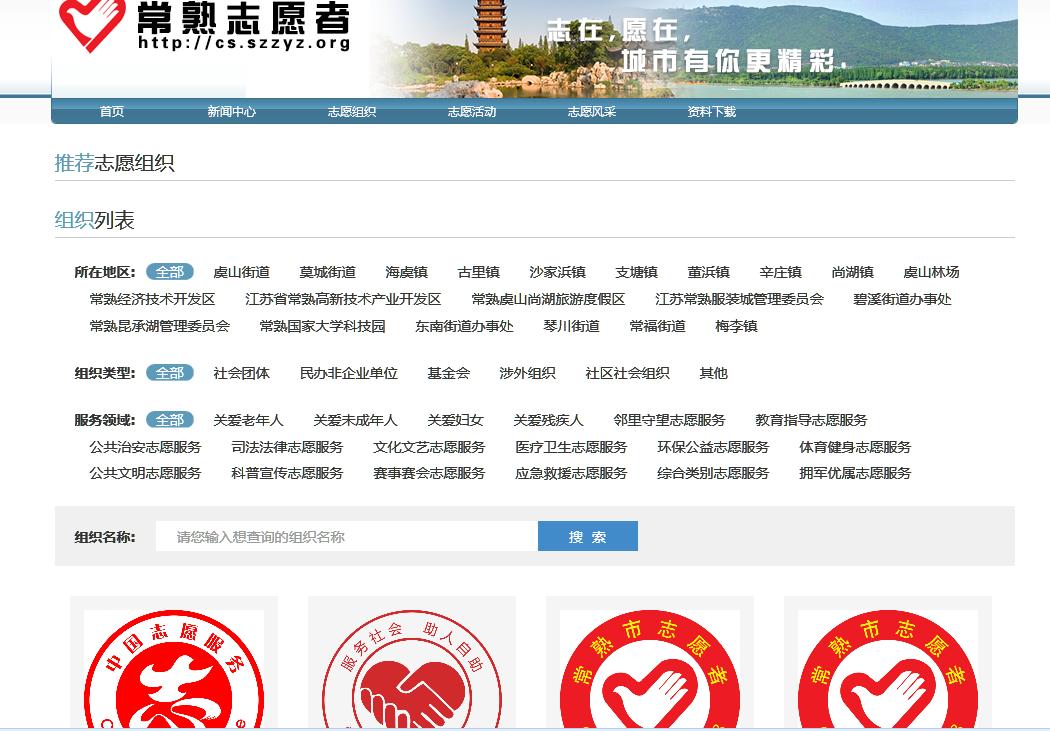Filter by 江苏常熟服装城管理委员会
This screenshot has width=1050, height=731.
coord(739,299)
